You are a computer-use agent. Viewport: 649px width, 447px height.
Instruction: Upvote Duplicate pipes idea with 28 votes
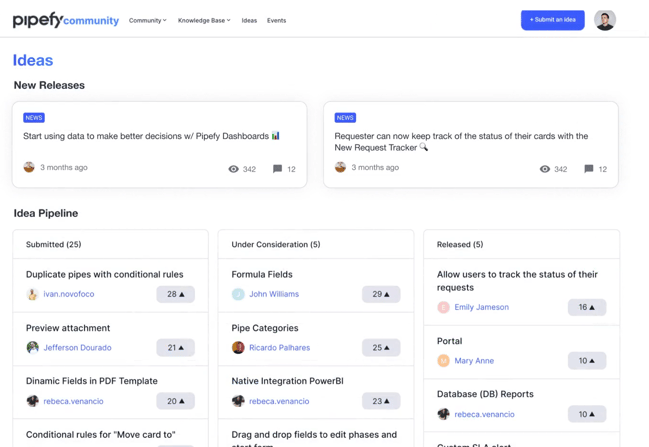(175, 294)
